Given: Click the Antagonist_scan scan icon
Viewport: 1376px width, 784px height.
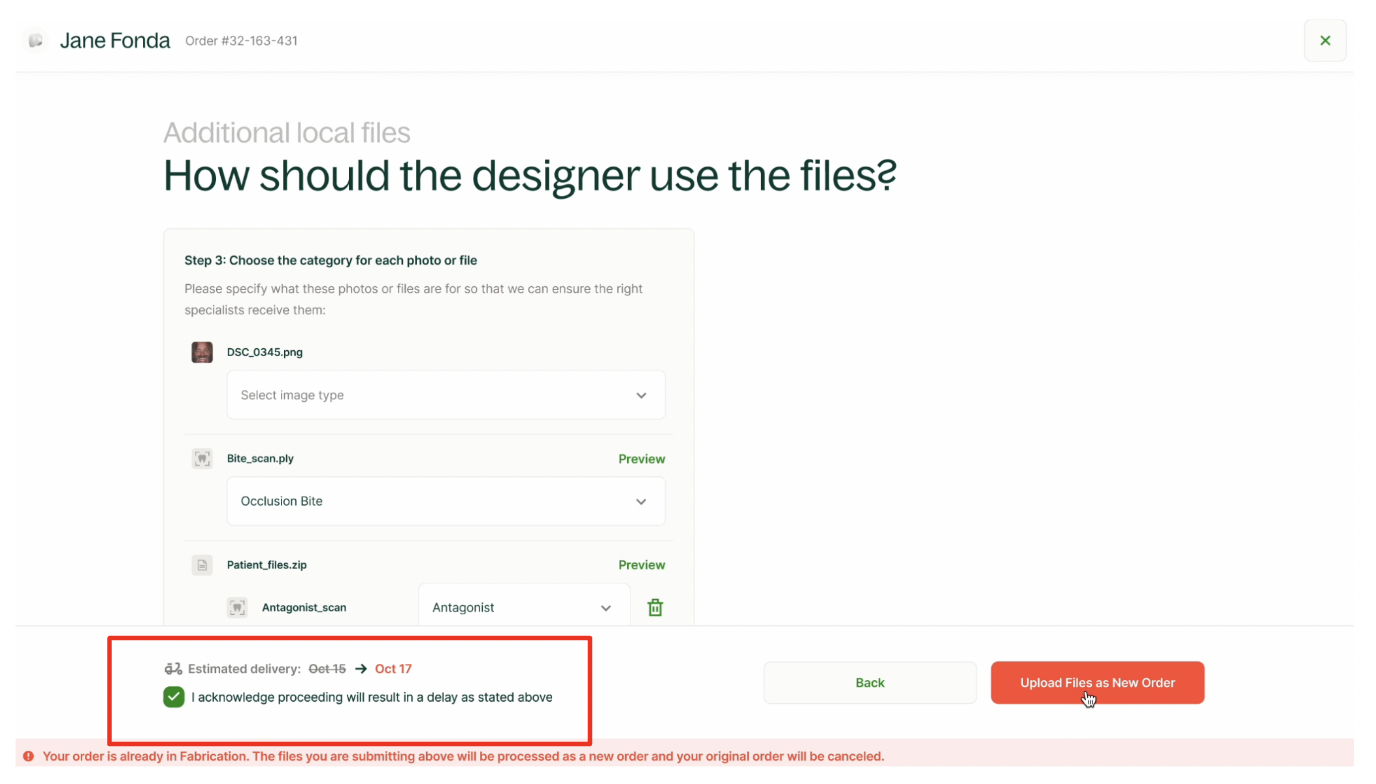Looking at the screenshot, I should [x=237, y=607].
